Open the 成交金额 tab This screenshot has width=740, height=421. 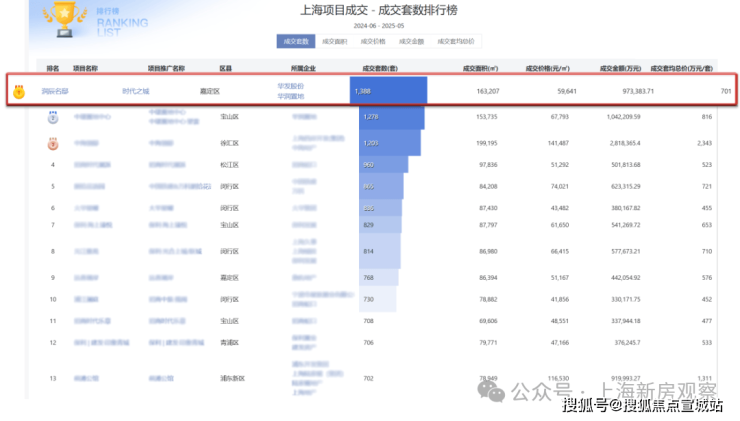(410, 42)
